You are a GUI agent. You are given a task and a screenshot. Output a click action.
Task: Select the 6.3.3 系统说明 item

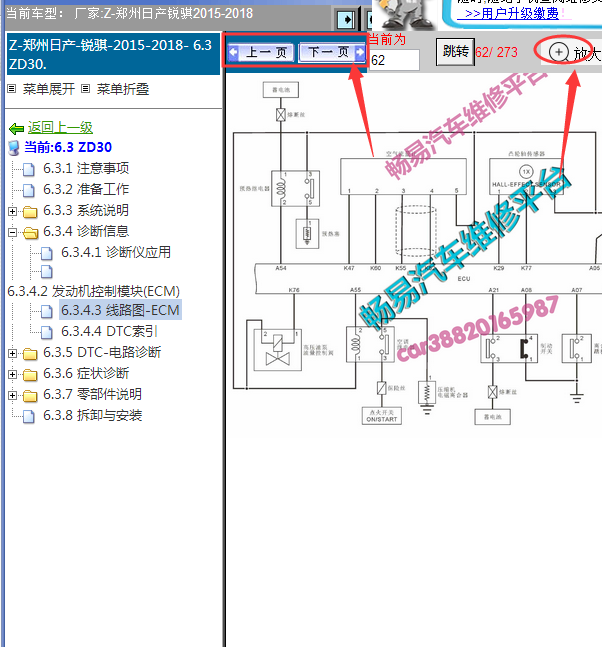(86, 210)
